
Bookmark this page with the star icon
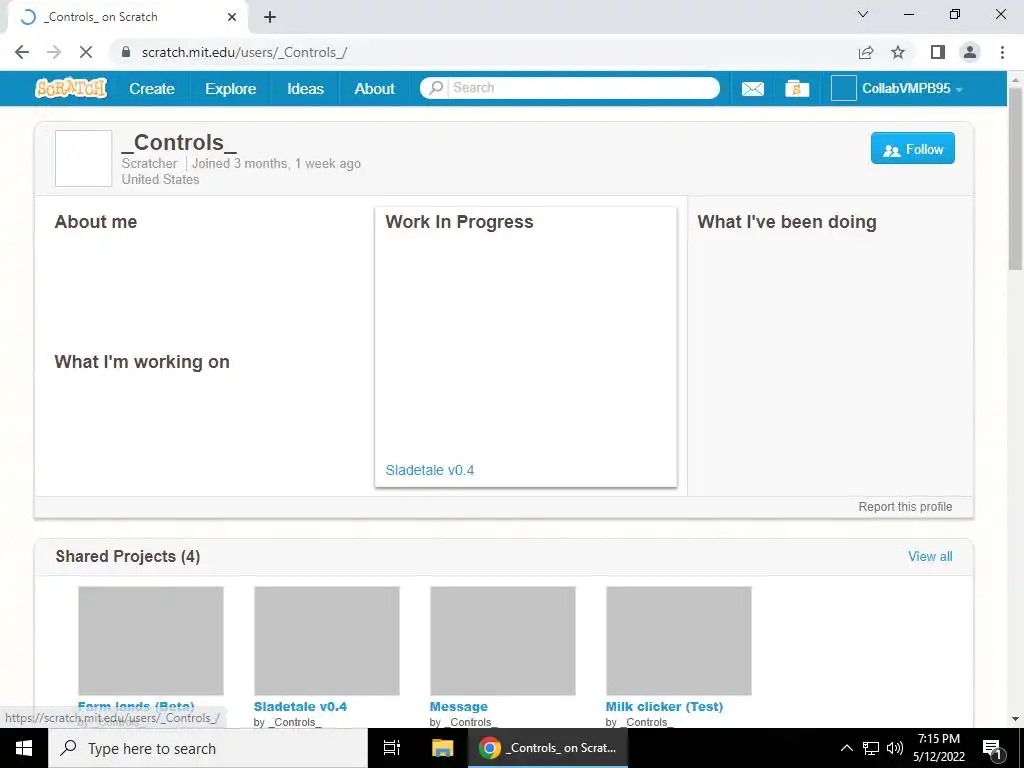point(898,52)
